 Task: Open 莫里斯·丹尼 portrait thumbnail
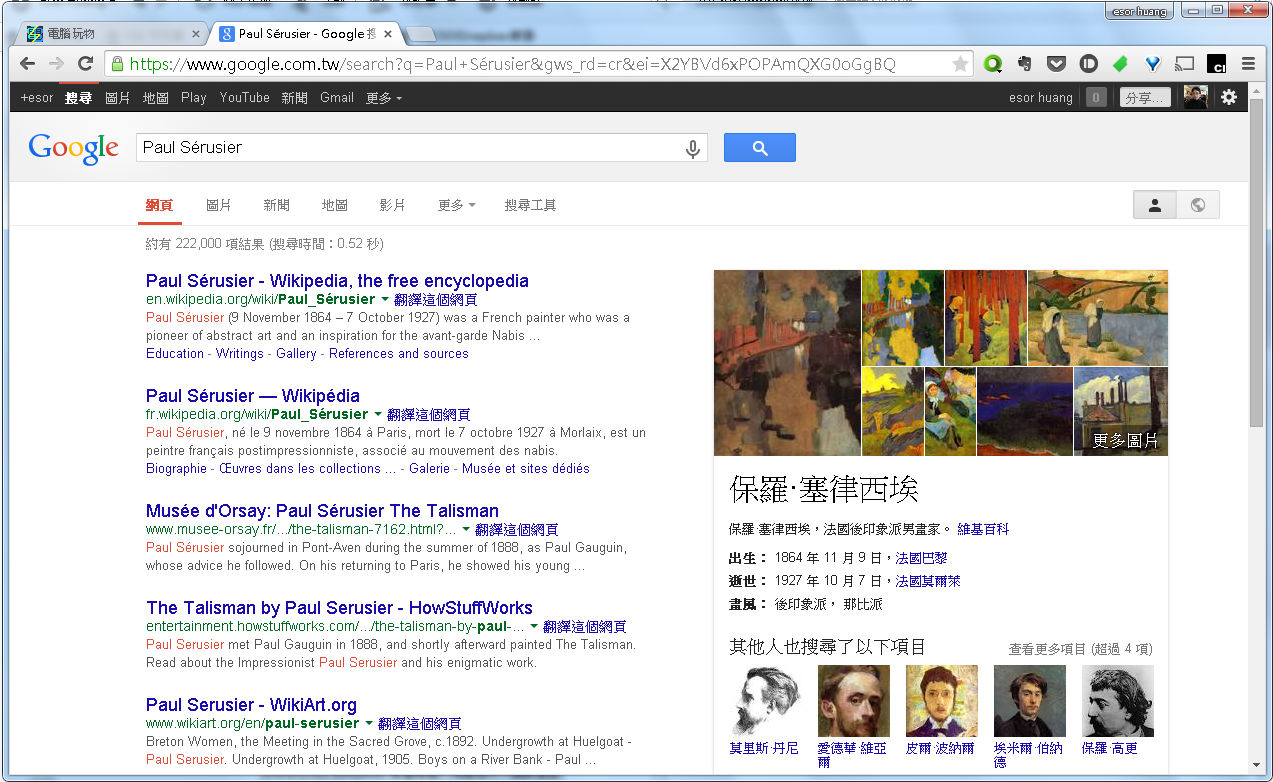coord(765,702)
